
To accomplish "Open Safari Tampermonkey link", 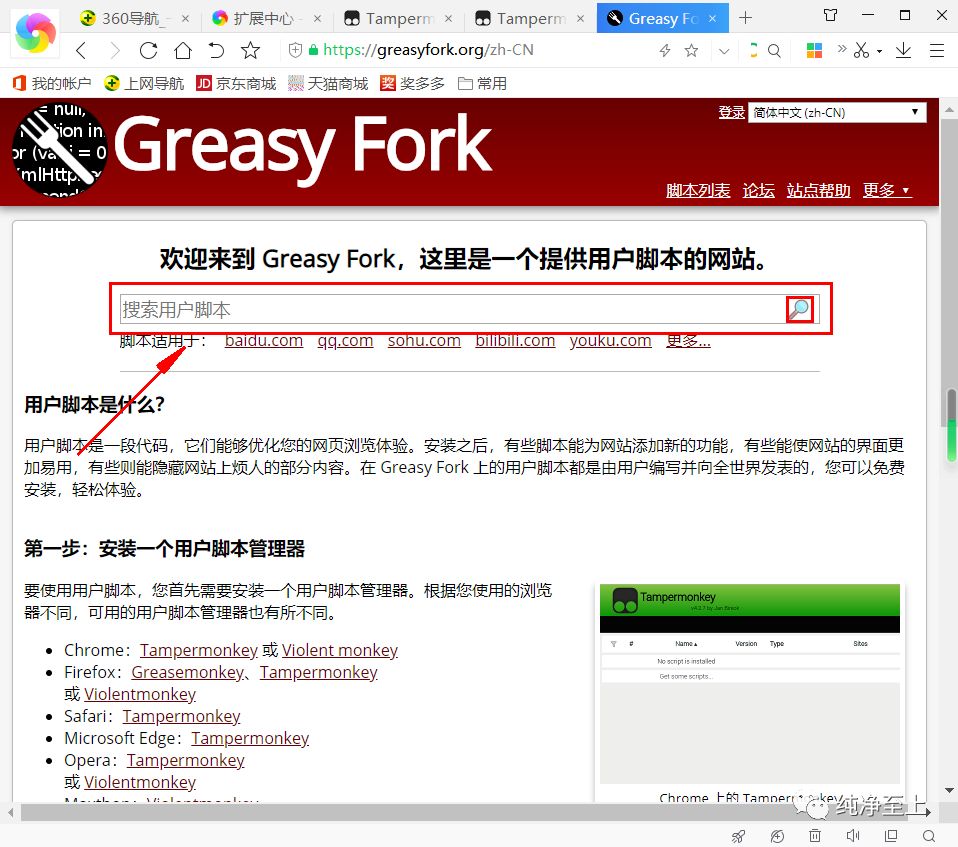I will click(x=181, y=716).
